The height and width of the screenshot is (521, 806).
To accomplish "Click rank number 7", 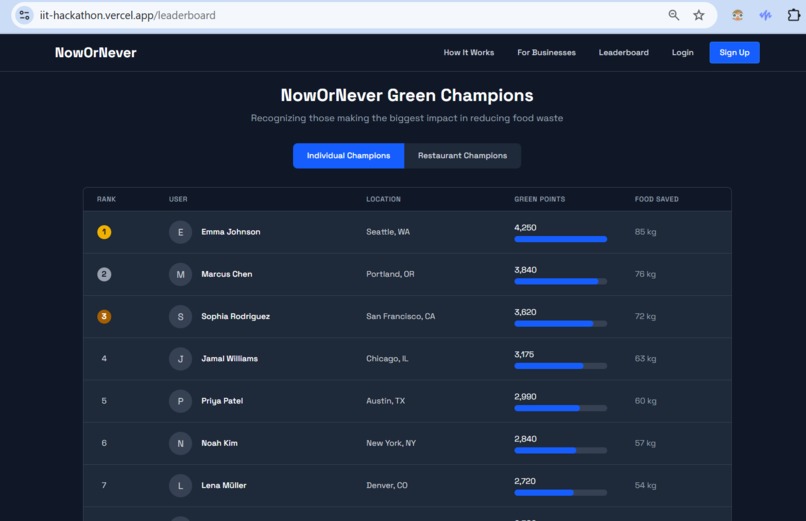I will [x=104, y=486].
